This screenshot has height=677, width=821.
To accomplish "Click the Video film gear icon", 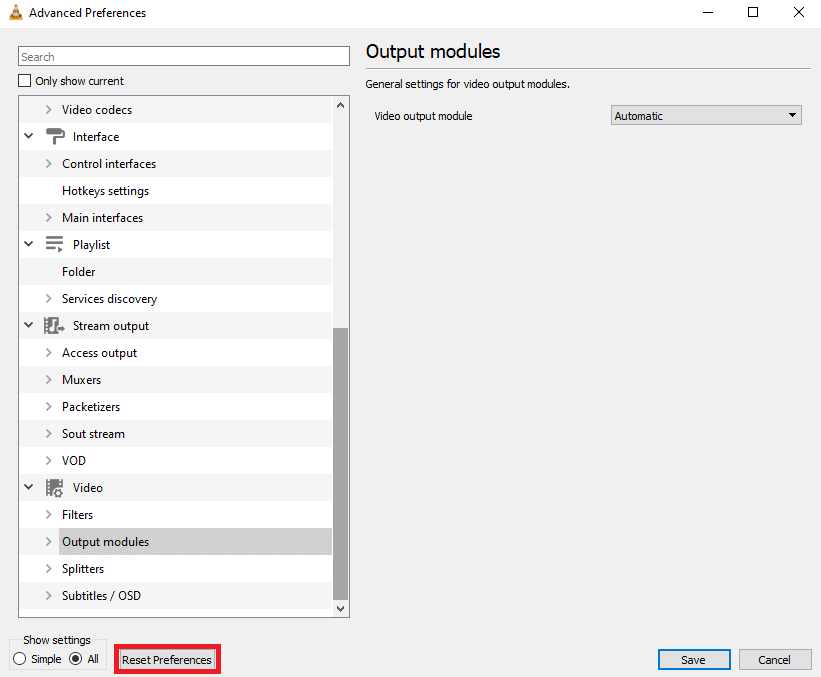I will [x=54, y=488].
